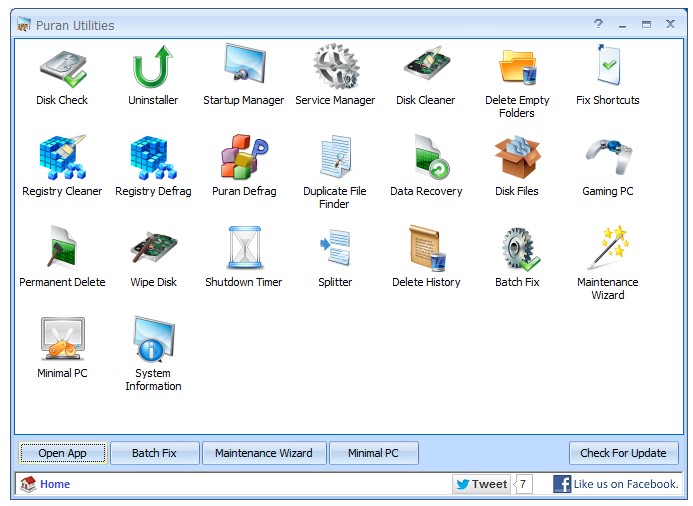
Task: Click the tweet count bubble
Action: point(523,484)
